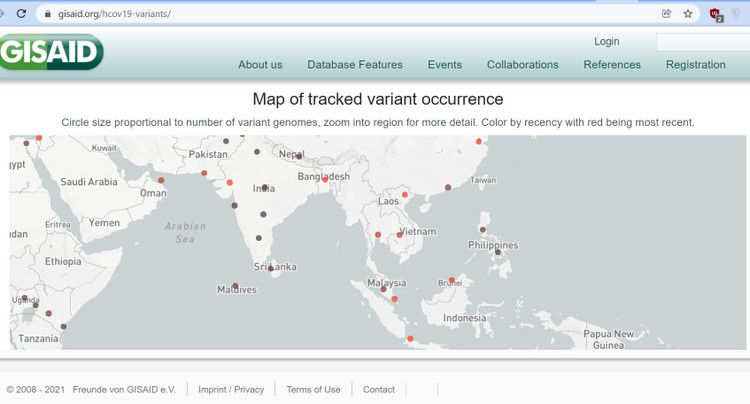750x404 pixels.
Task: Open the Collaborations menu
Action: (x=523, y=65)
